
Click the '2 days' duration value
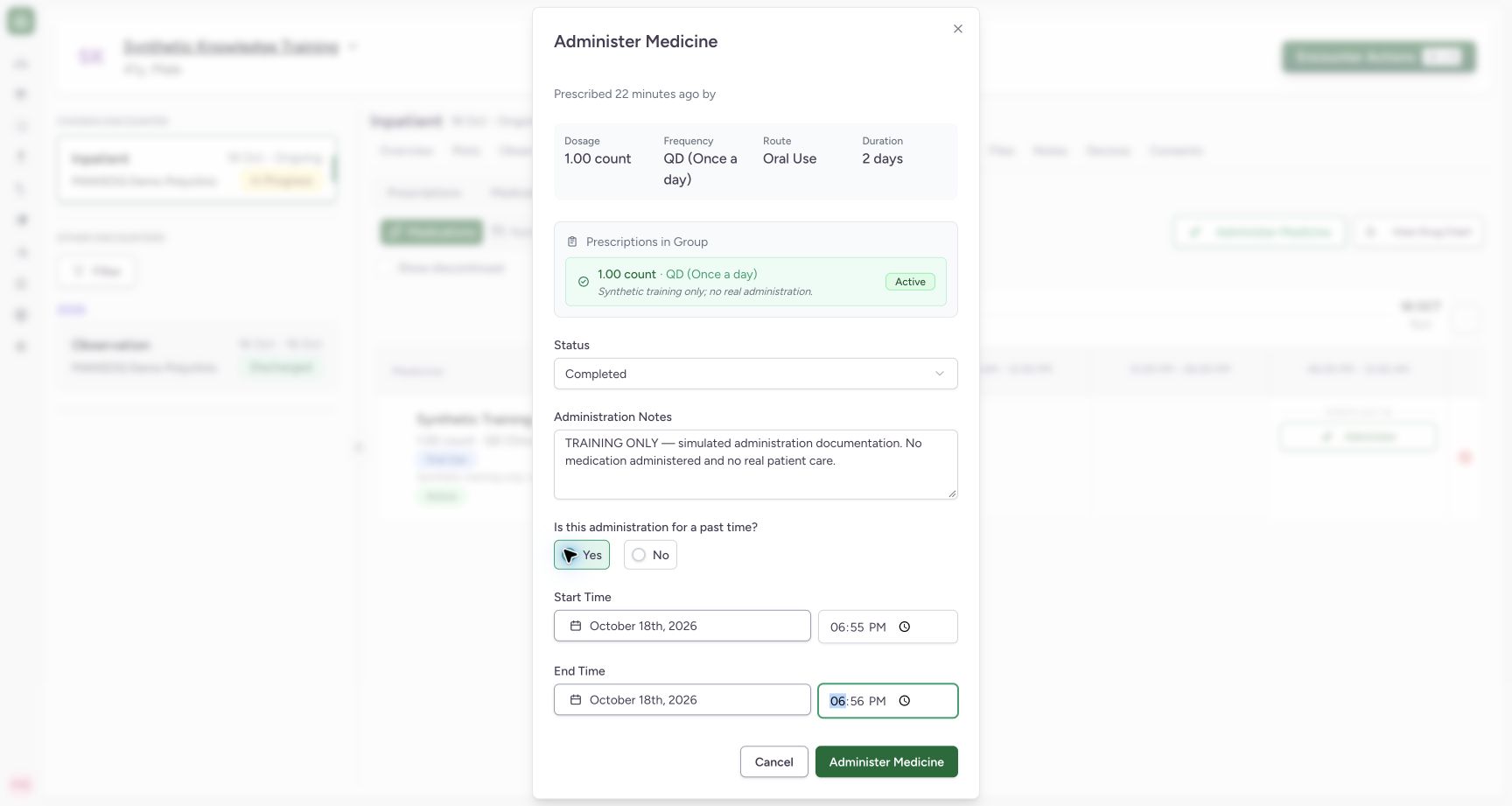[x=882, y=158]
